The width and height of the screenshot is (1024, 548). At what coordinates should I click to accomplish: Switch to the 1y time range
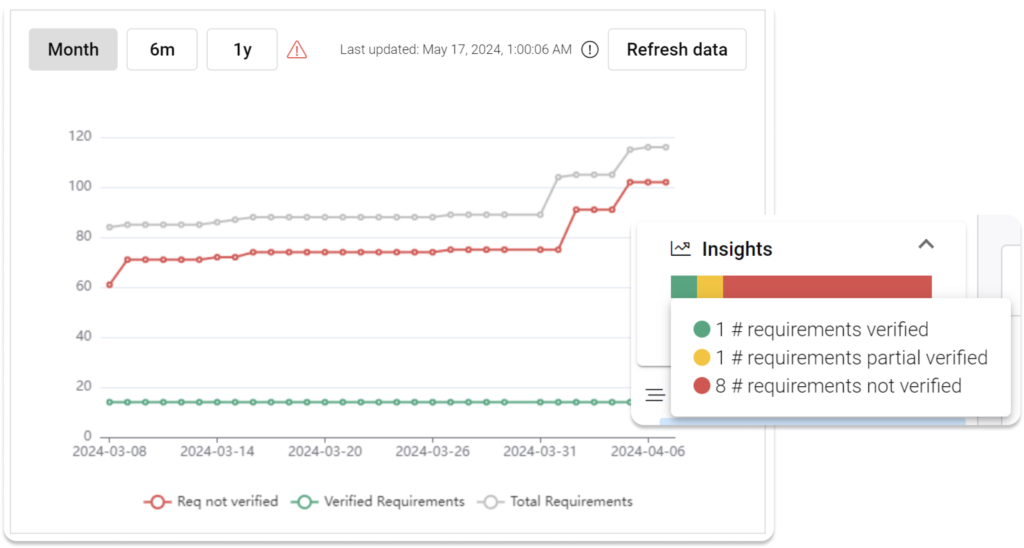(242, 49)
